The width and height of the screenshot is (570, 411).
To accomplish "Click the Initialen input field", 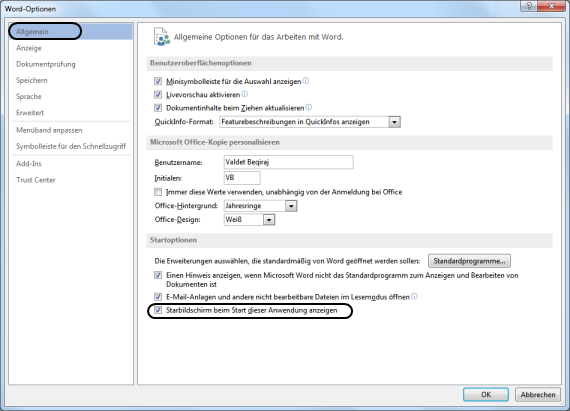I will tap(242, 178).
